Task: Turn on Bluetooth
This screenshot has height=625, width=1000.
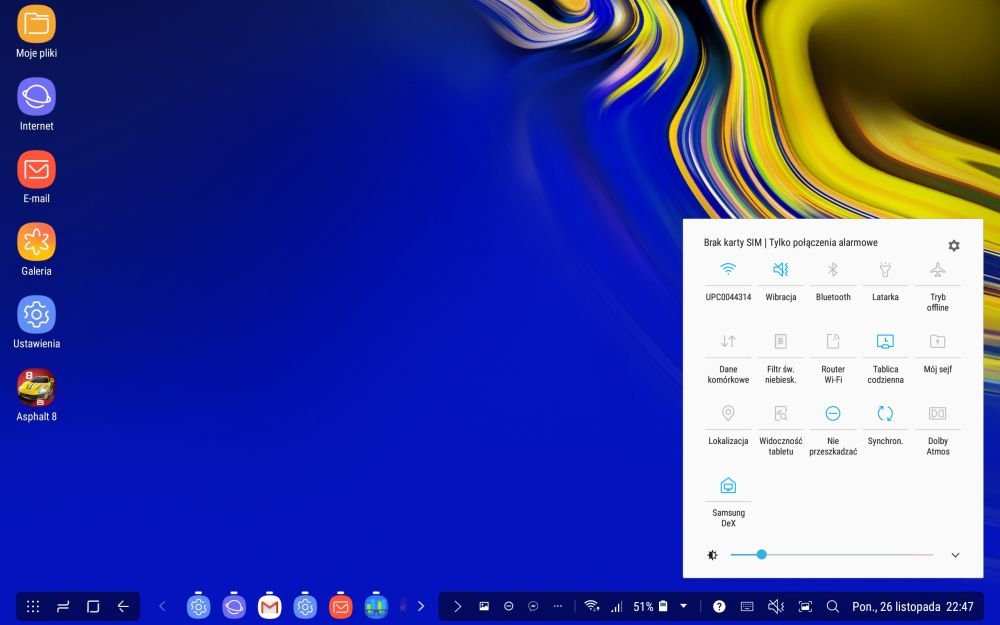Action: point(833,281)
